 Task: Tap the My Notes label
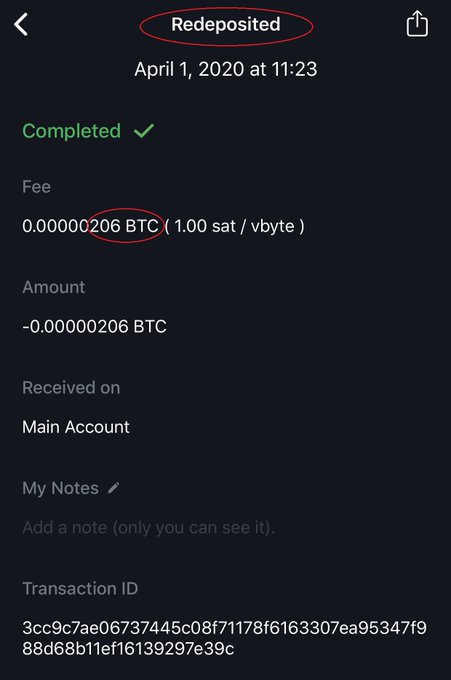pyautogui.click(x=60, y=488)
